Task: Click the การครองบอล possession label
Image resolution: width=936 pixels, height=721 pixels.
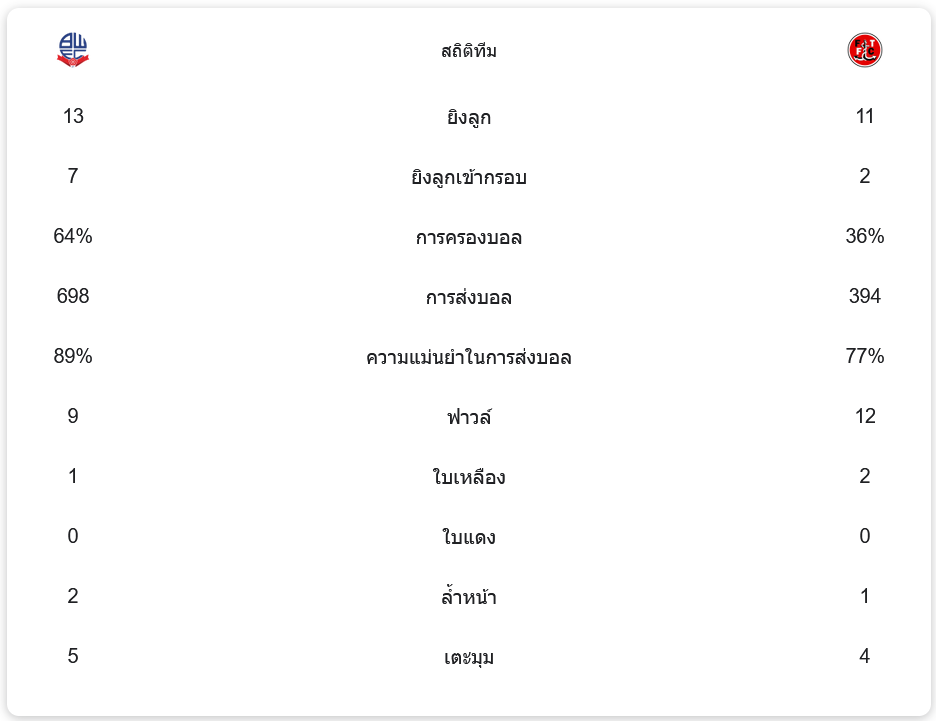Action: tap(468, 237)
